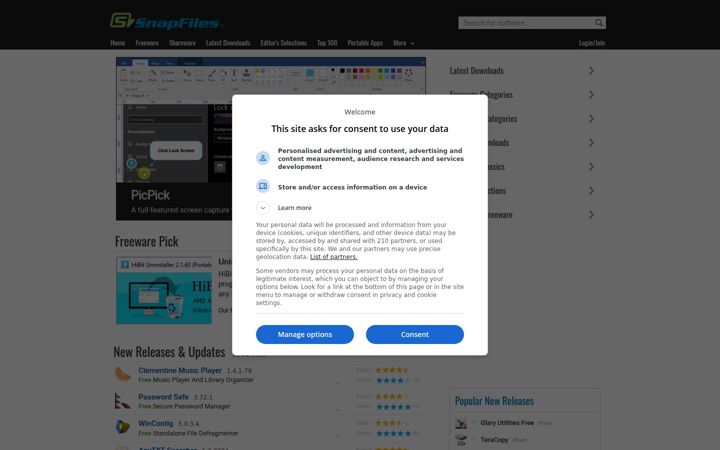Click the Popular New Releases heading

494,401
